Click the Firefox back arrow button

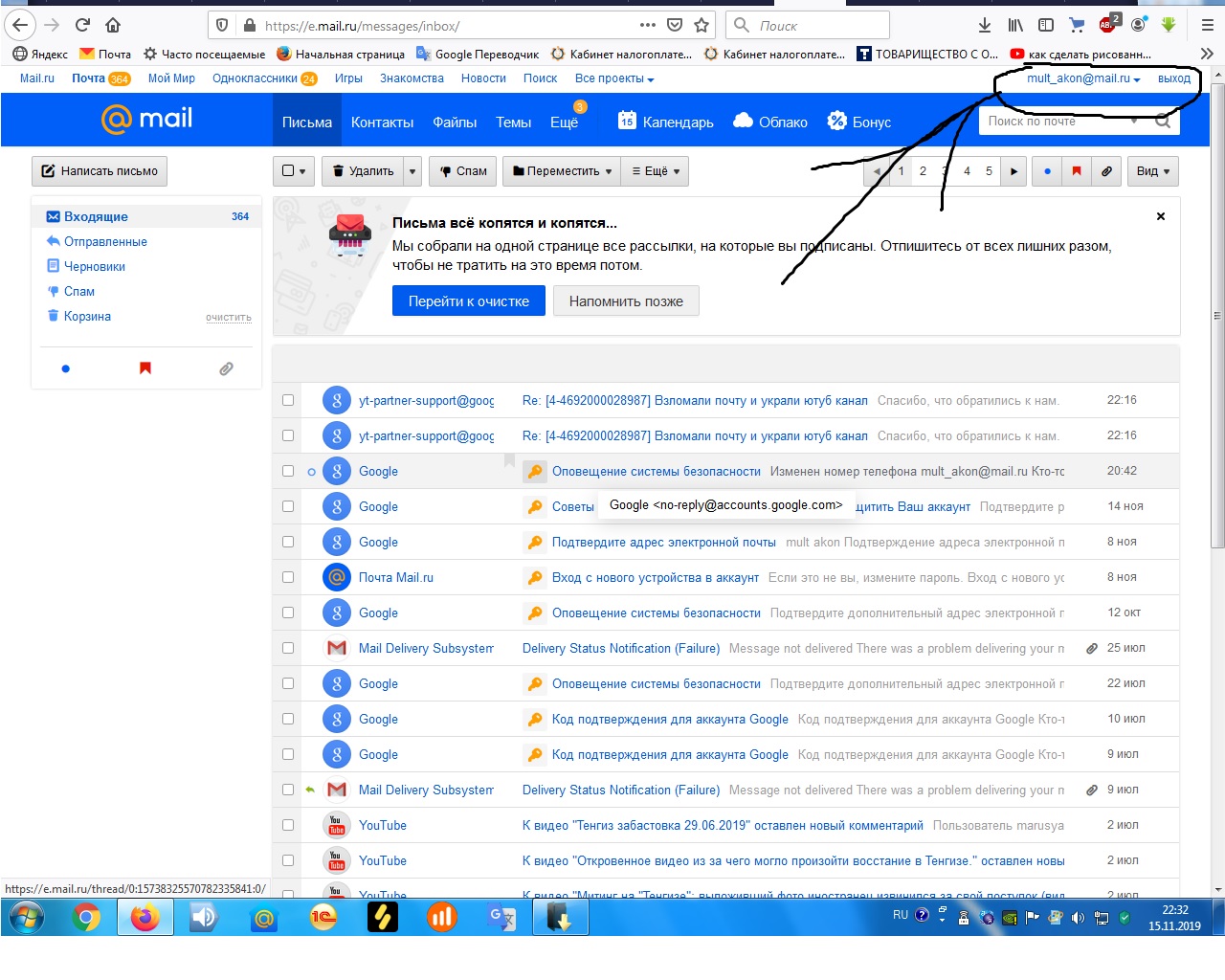20,25
